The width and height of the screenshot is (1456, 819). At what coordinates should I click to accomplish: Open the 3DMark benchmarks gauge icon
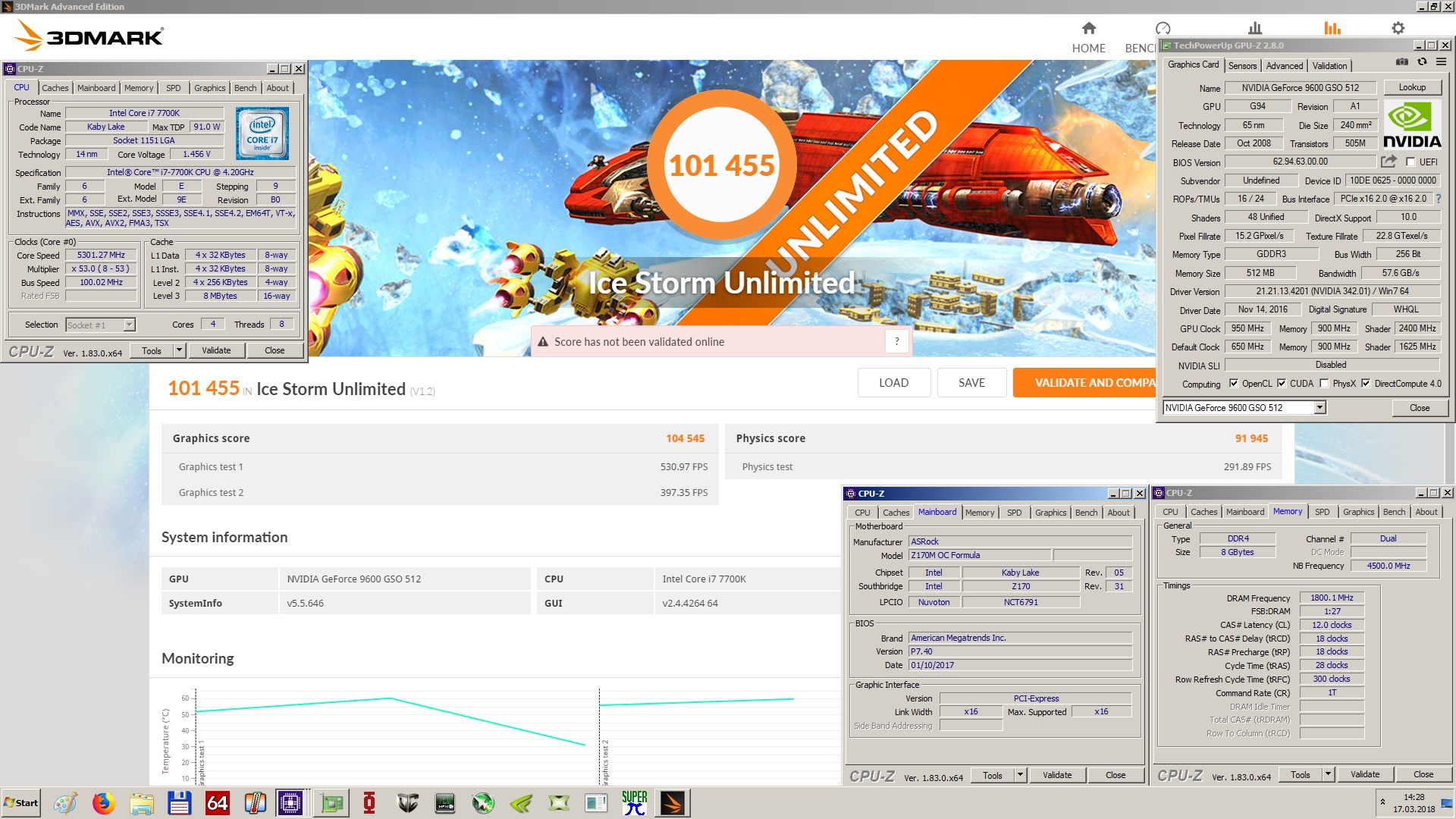1163,28
